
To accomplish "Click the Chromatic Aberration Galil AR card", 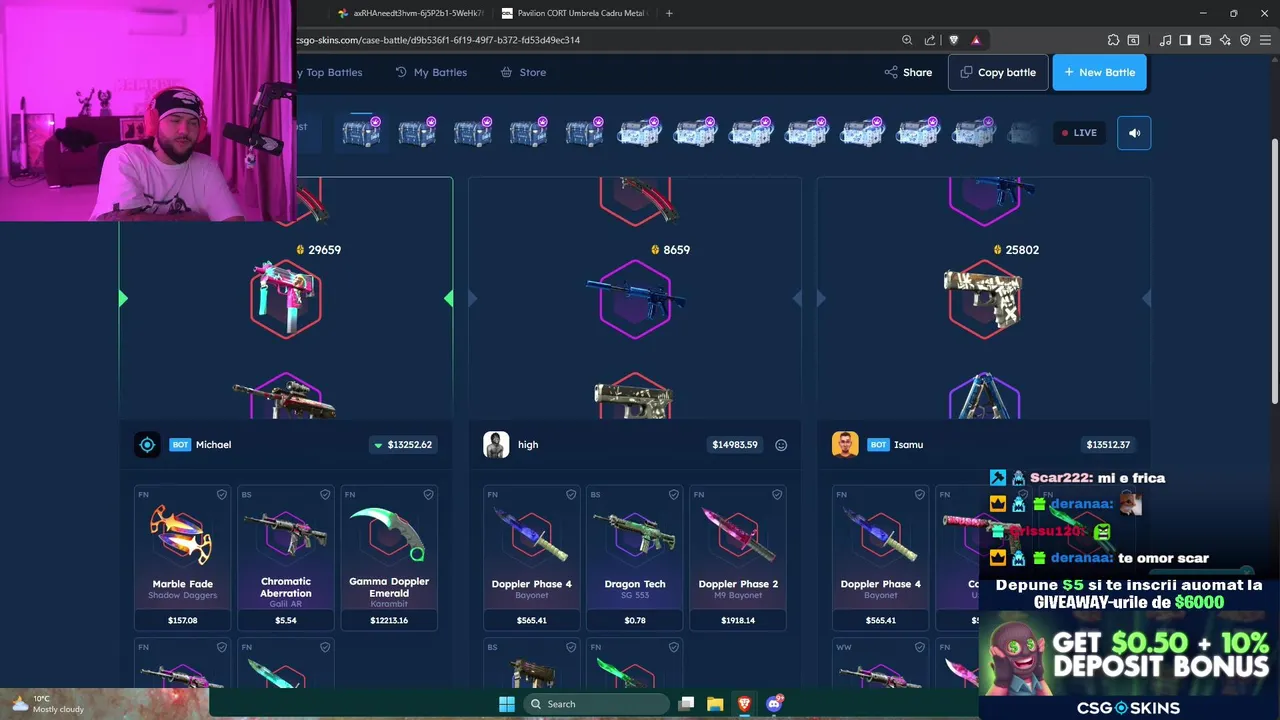I will [x=286, y=558].
